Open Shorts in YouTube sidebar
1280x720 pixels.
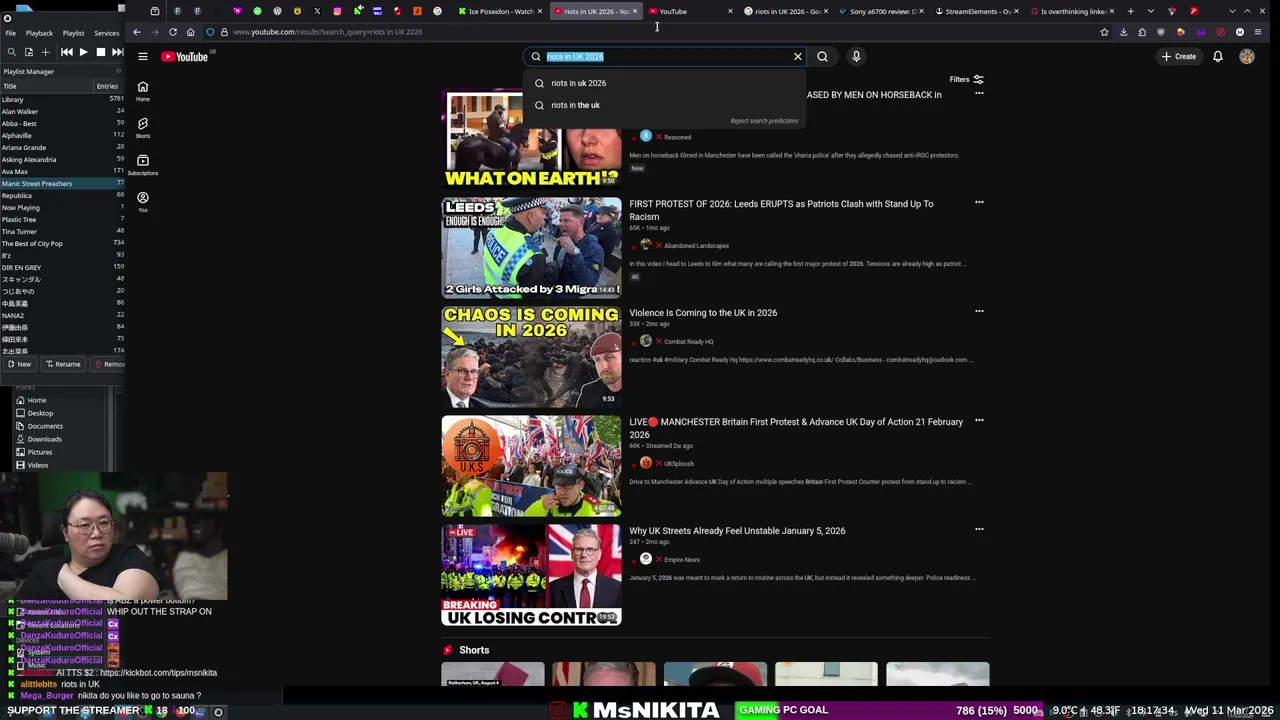[143, 128]
